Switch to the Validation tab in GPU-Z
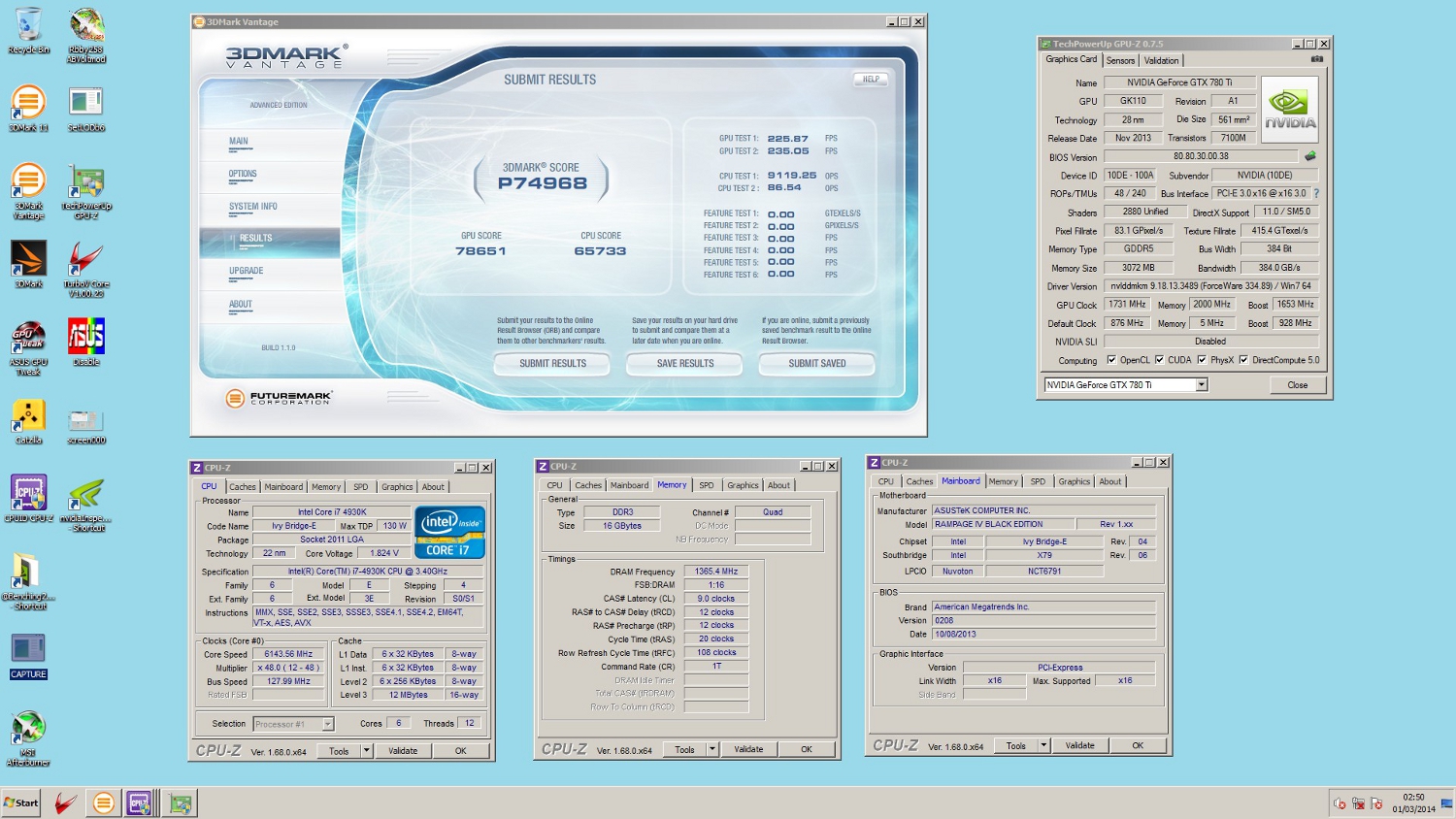This screenshot has height=819, width=1456. pyautogui.click(x=1161, y=60)
